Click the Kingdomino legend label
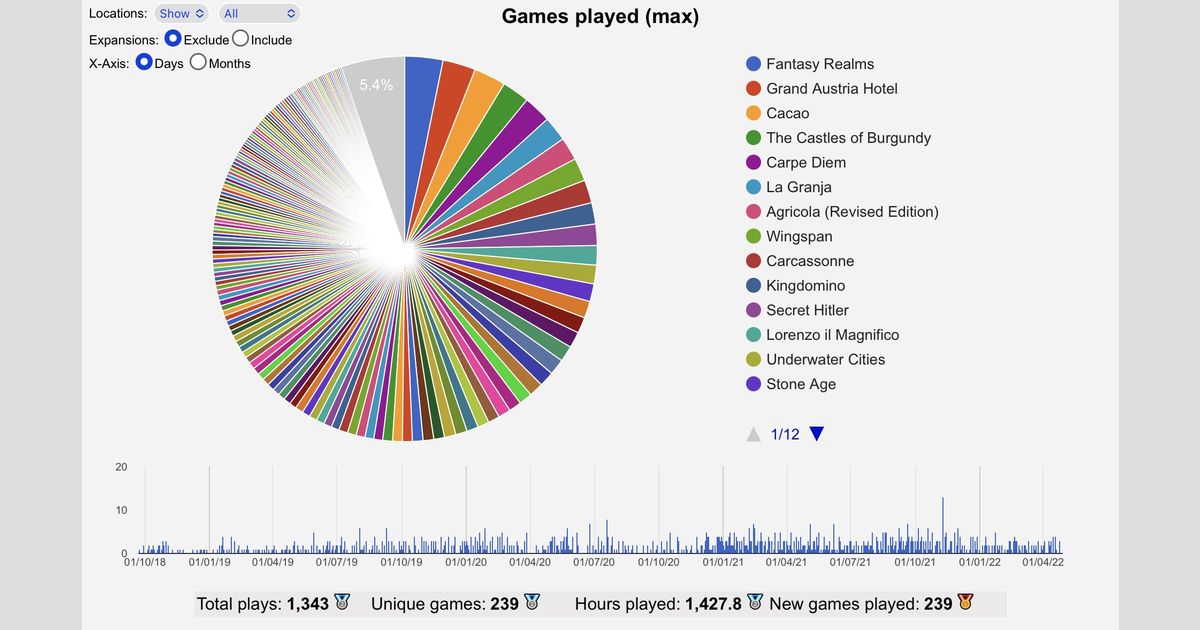 click(806, 285)
